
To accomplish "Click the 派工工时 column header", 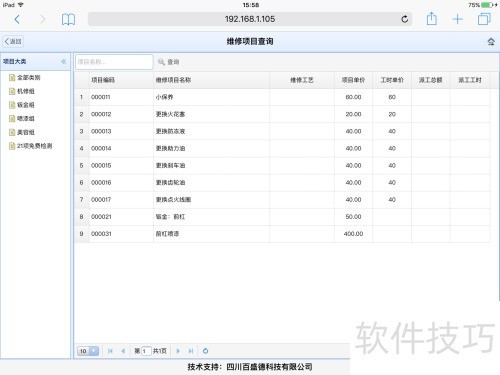I will pyautogui.click(x=470, y=80).
